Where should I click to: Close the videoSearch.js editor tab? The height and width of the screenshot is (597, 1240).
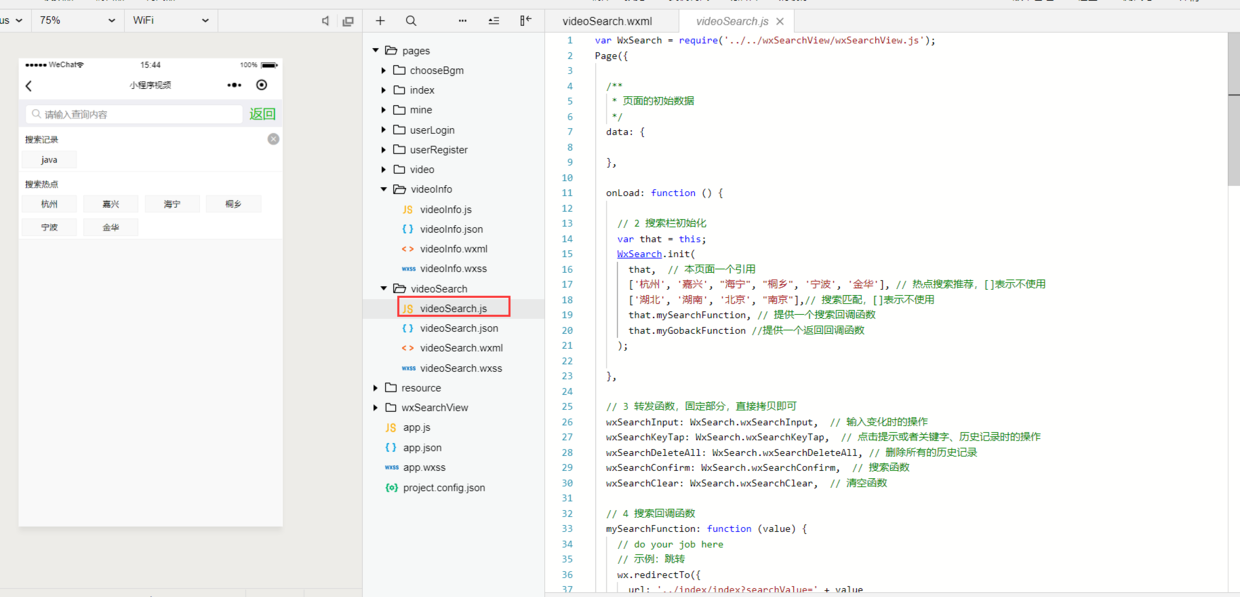pos(780,21)
